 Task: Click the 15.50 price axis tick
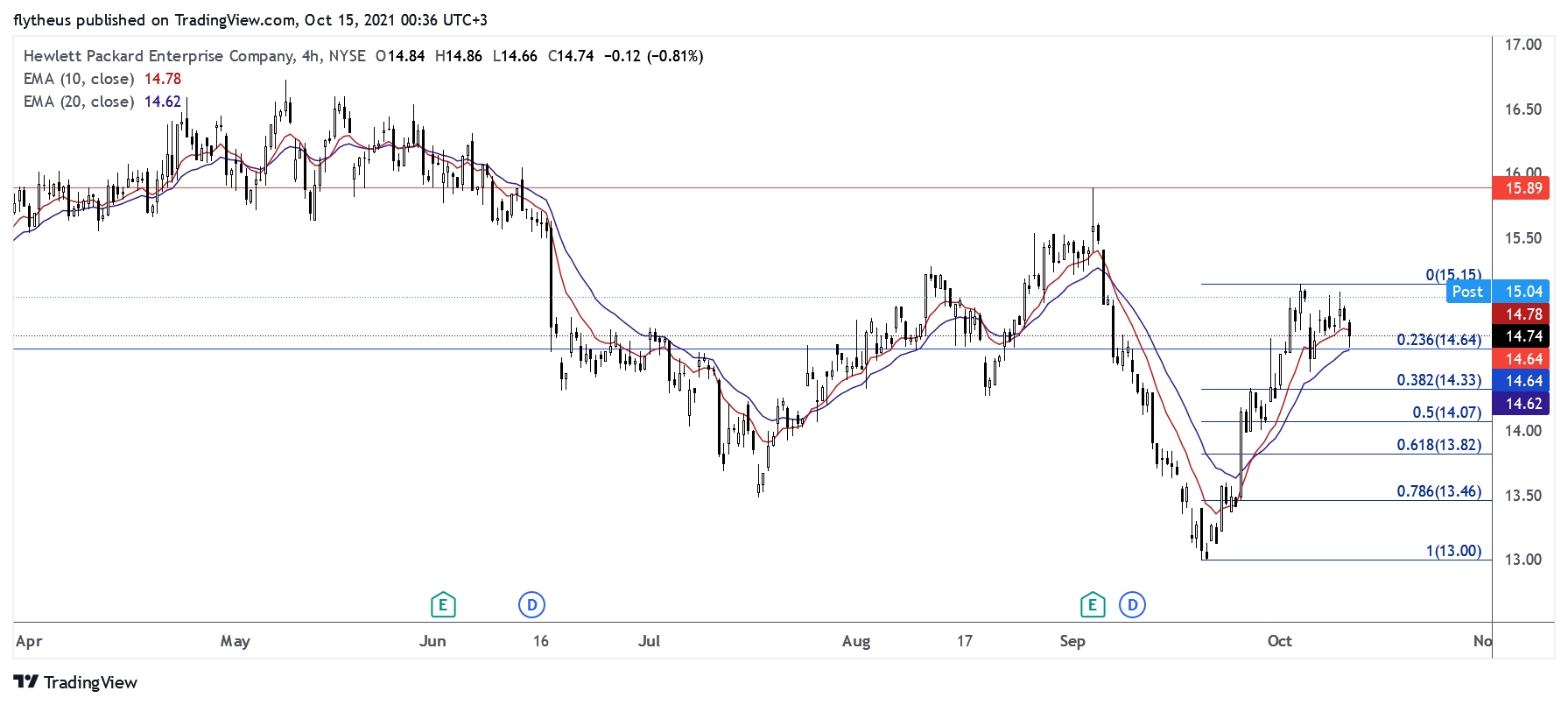[1523, 238]
